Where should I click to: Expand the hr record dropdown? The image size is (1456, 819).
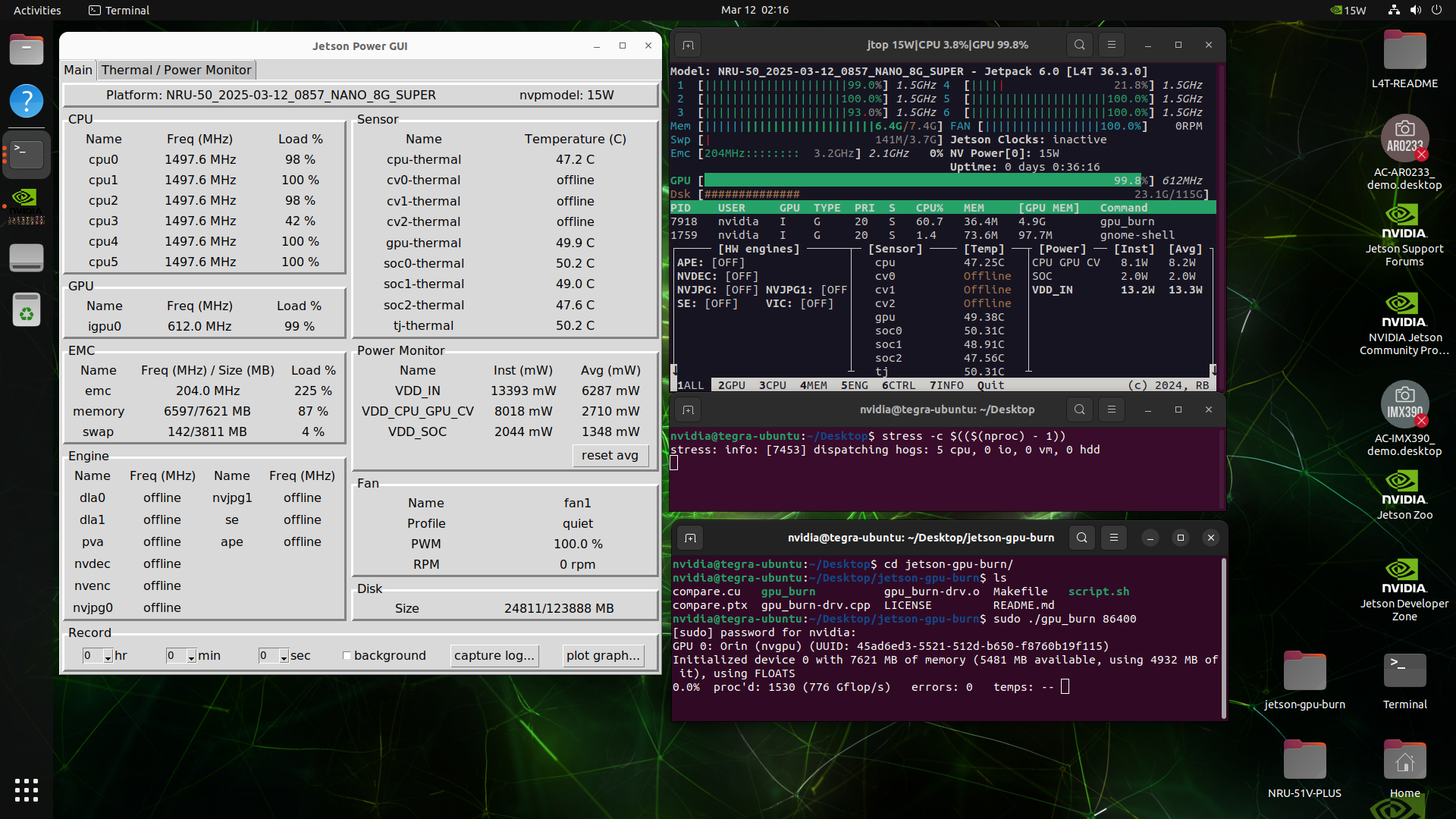pyautogui.click(x=108, y=657)
